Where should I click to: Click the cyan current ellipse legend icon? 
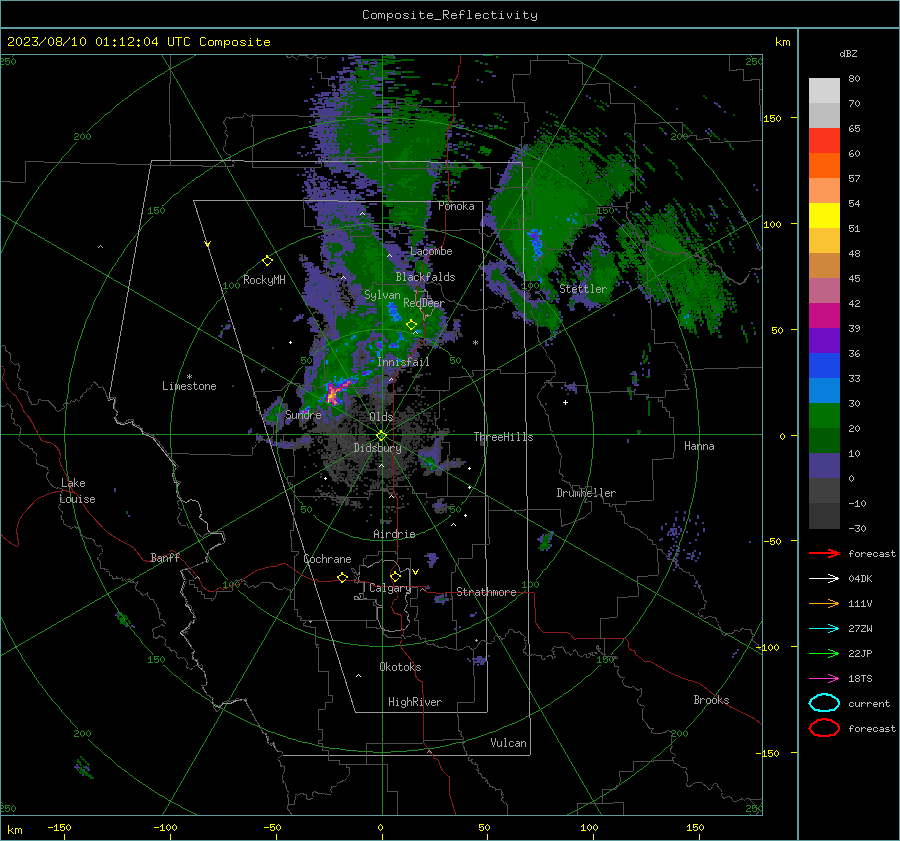pos(824,703)
